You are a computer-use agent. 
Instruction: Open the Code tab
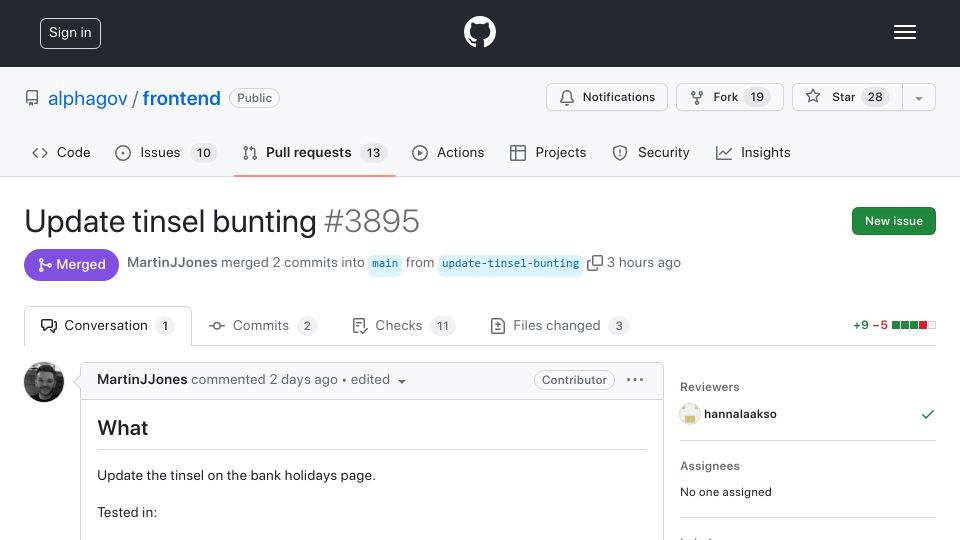coord(61,152)
